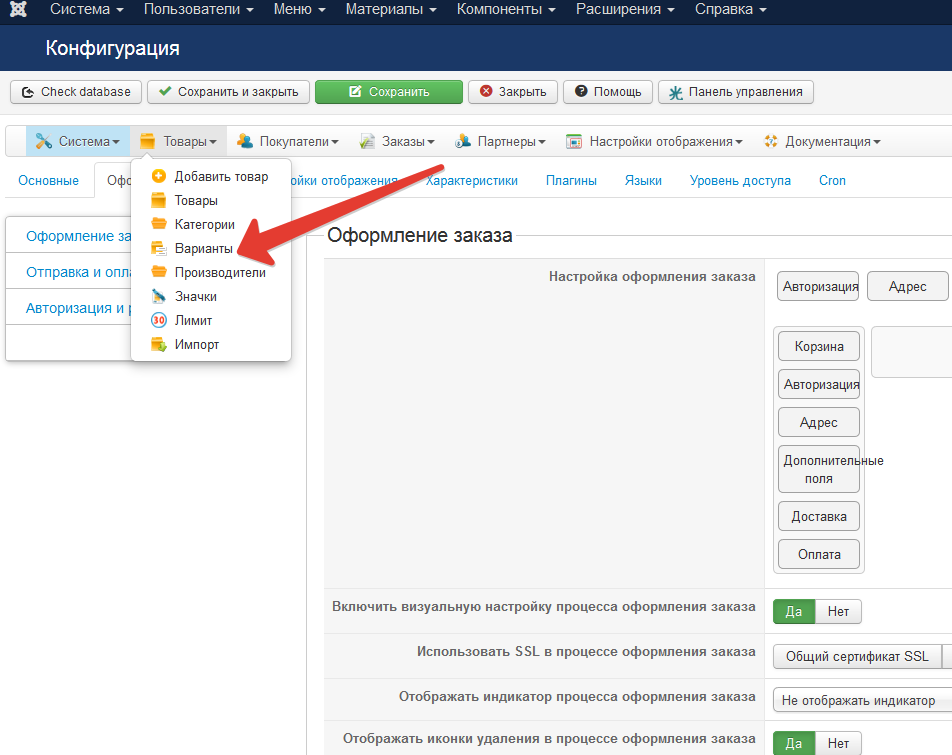The height and width of the screenshot is (755, 952).
Task: Switch to the Характеристики tab
Action: tap(472, 180)
